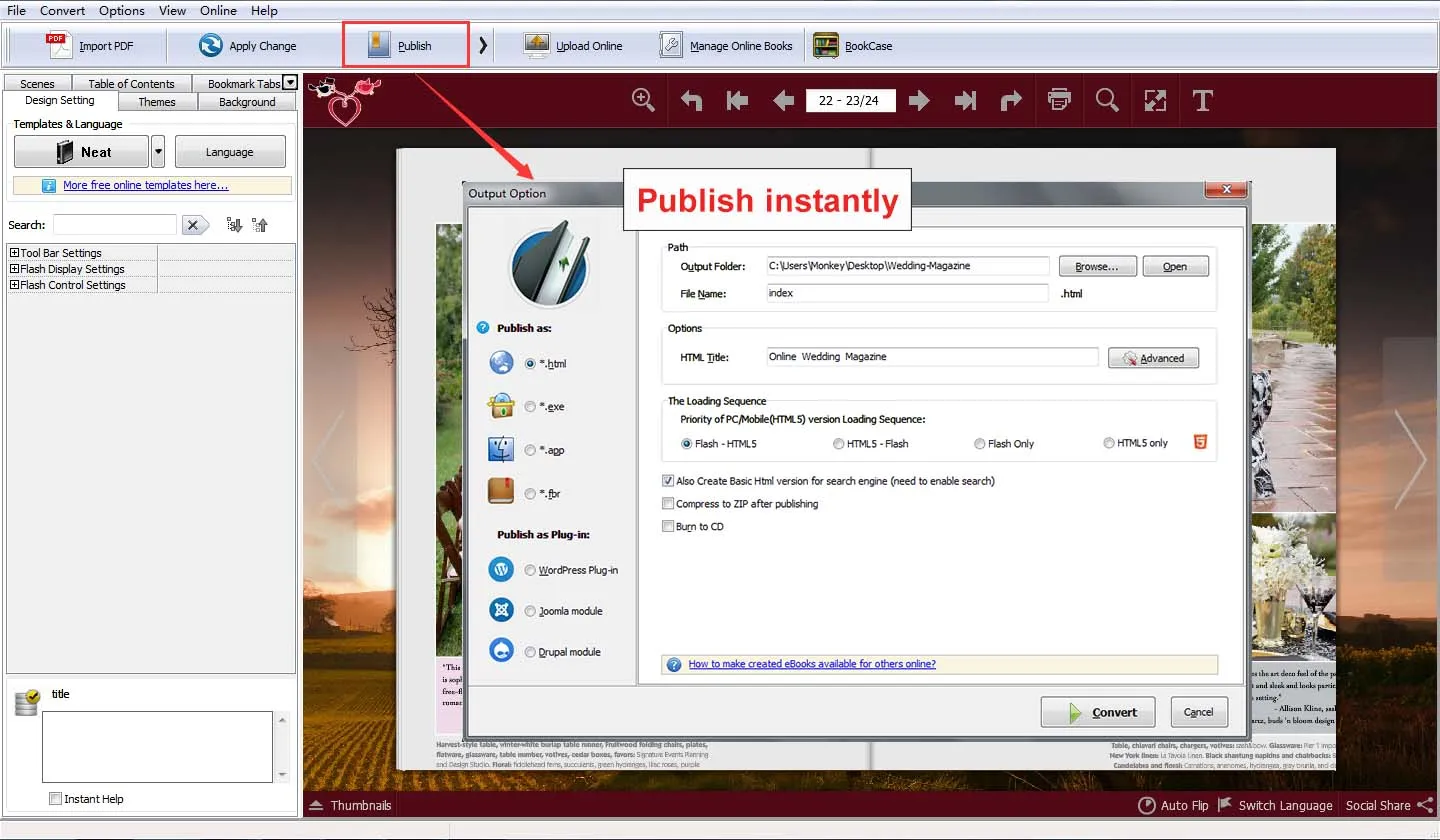
Task: Click the text select T icon
Action: click(1203, 100)
